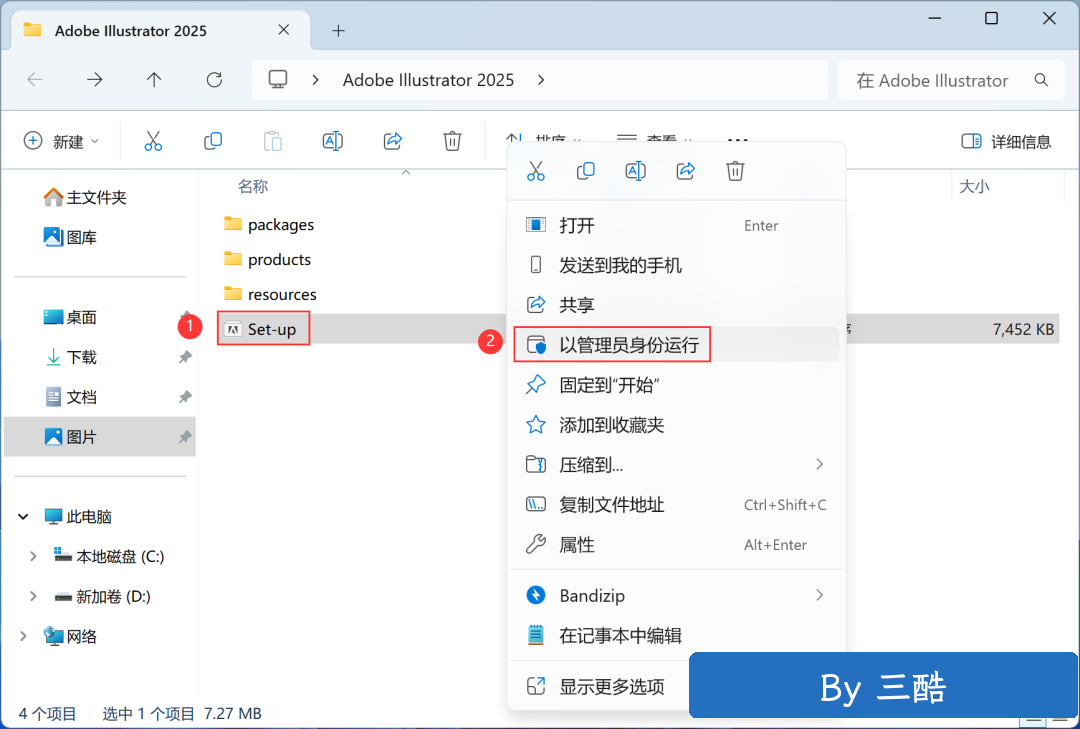Choose 固定到“开始” from the context menu

point(676,384)
